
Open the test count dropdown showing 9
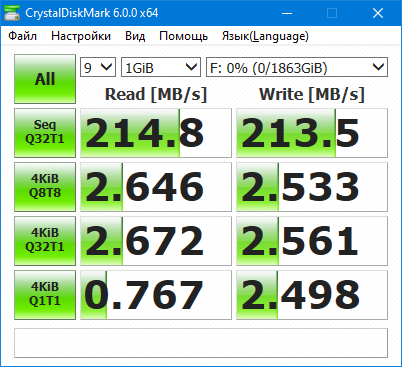[x=98, y=67]
